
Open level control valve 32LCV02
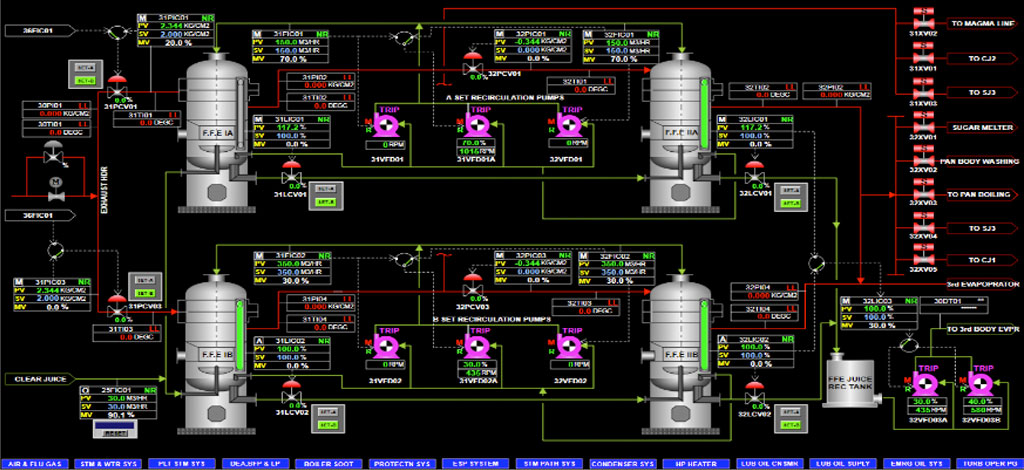click(756, 394)
